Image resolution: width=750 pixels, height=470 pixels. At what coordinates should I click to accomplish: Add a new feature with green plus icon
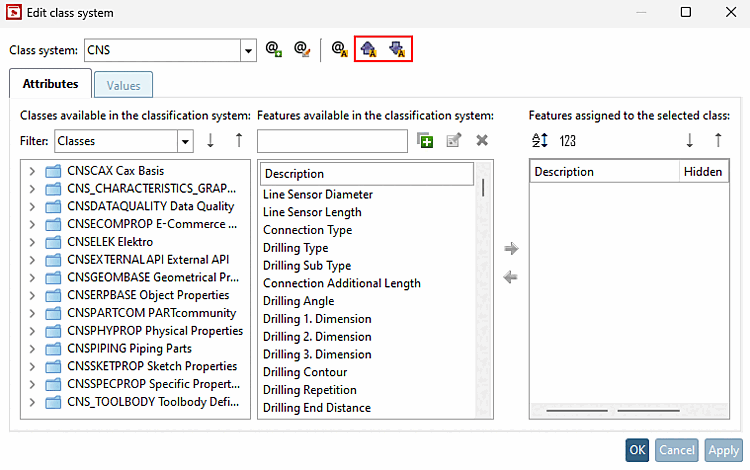[425, 141]
